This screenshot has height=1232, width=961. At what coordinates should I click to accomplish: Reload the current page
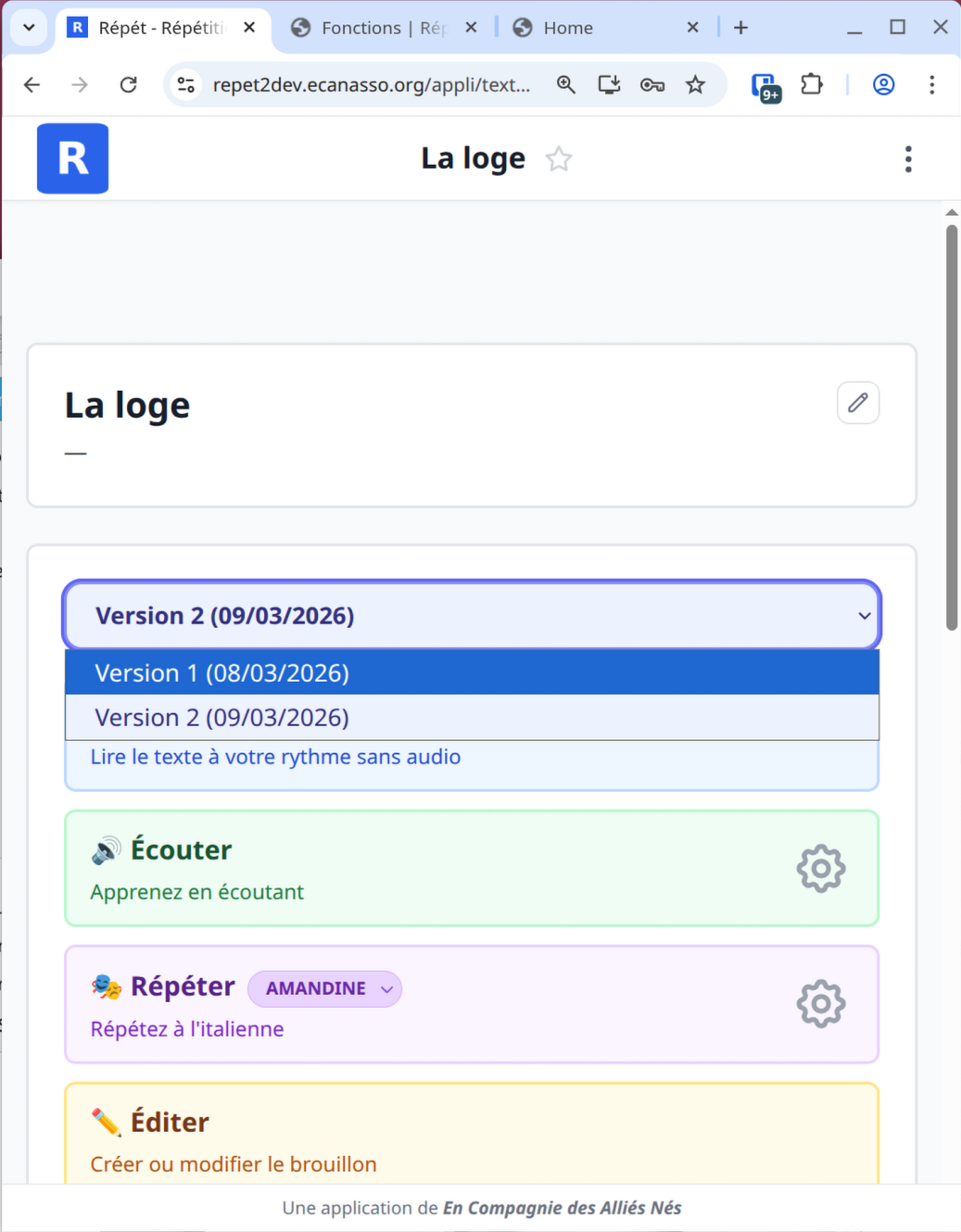[x=129, y=85]
